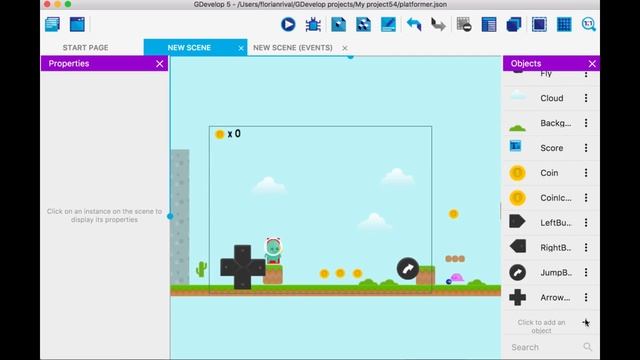Open the LeftBu... object options menu
Image resolution: width=640 pixels, height=360 pixels.
pos(586,222)
